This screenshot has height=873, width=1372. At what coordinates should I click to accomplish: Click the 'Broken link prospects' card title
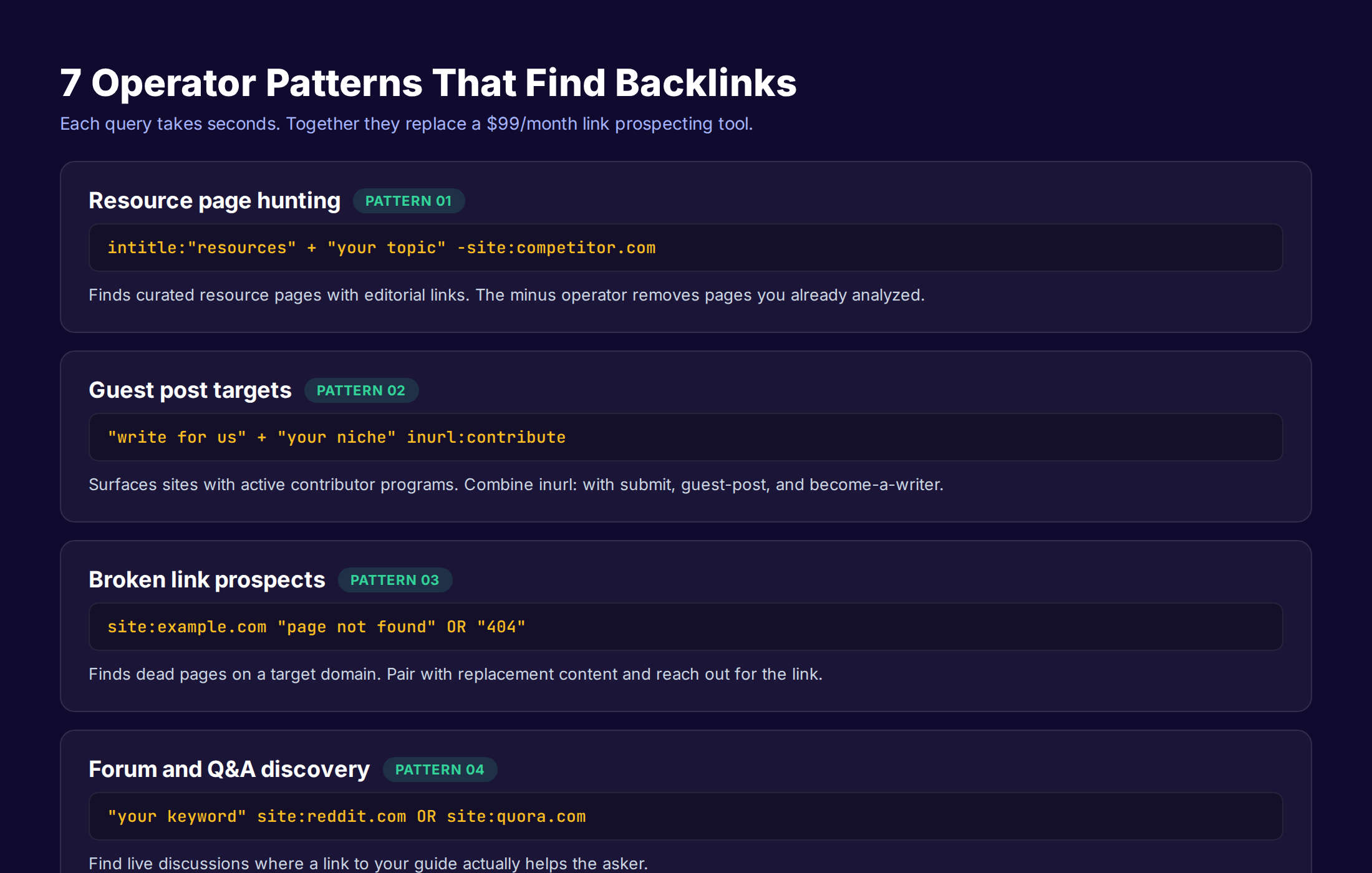(x=207, y=580)
